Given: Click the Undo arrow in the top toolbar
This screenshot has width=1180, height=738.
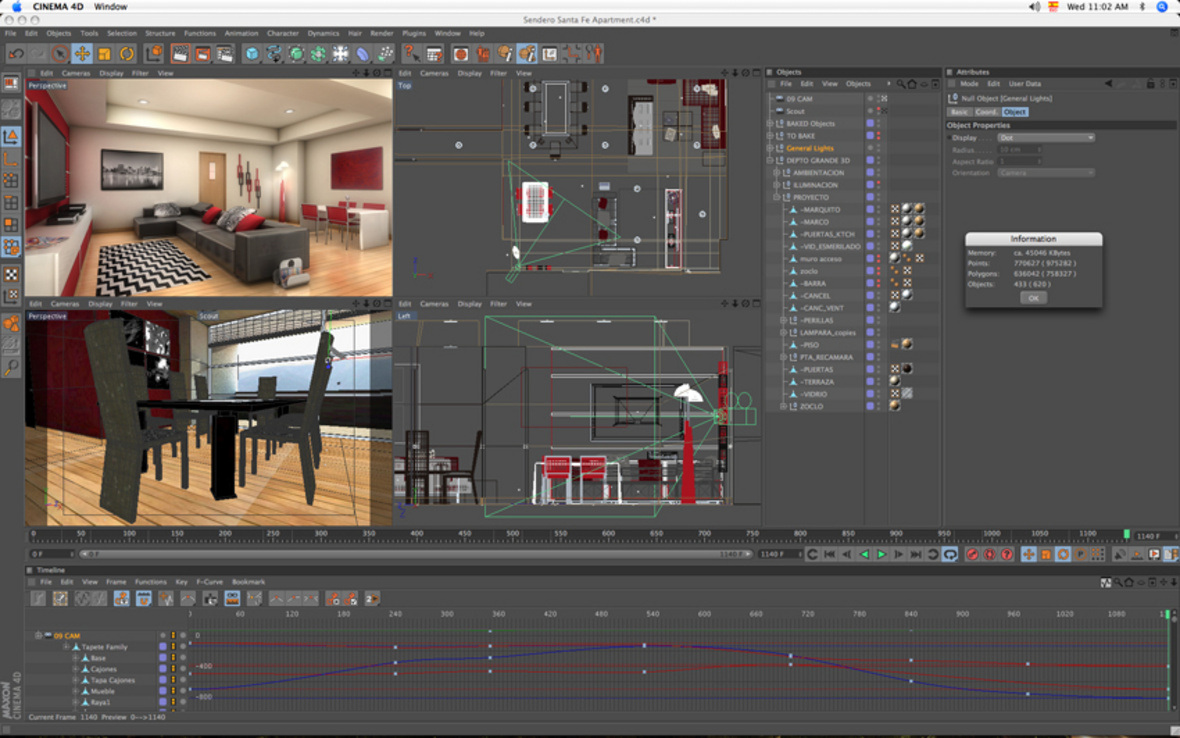Looking at the screenshot, I should [x=15, y=54].
